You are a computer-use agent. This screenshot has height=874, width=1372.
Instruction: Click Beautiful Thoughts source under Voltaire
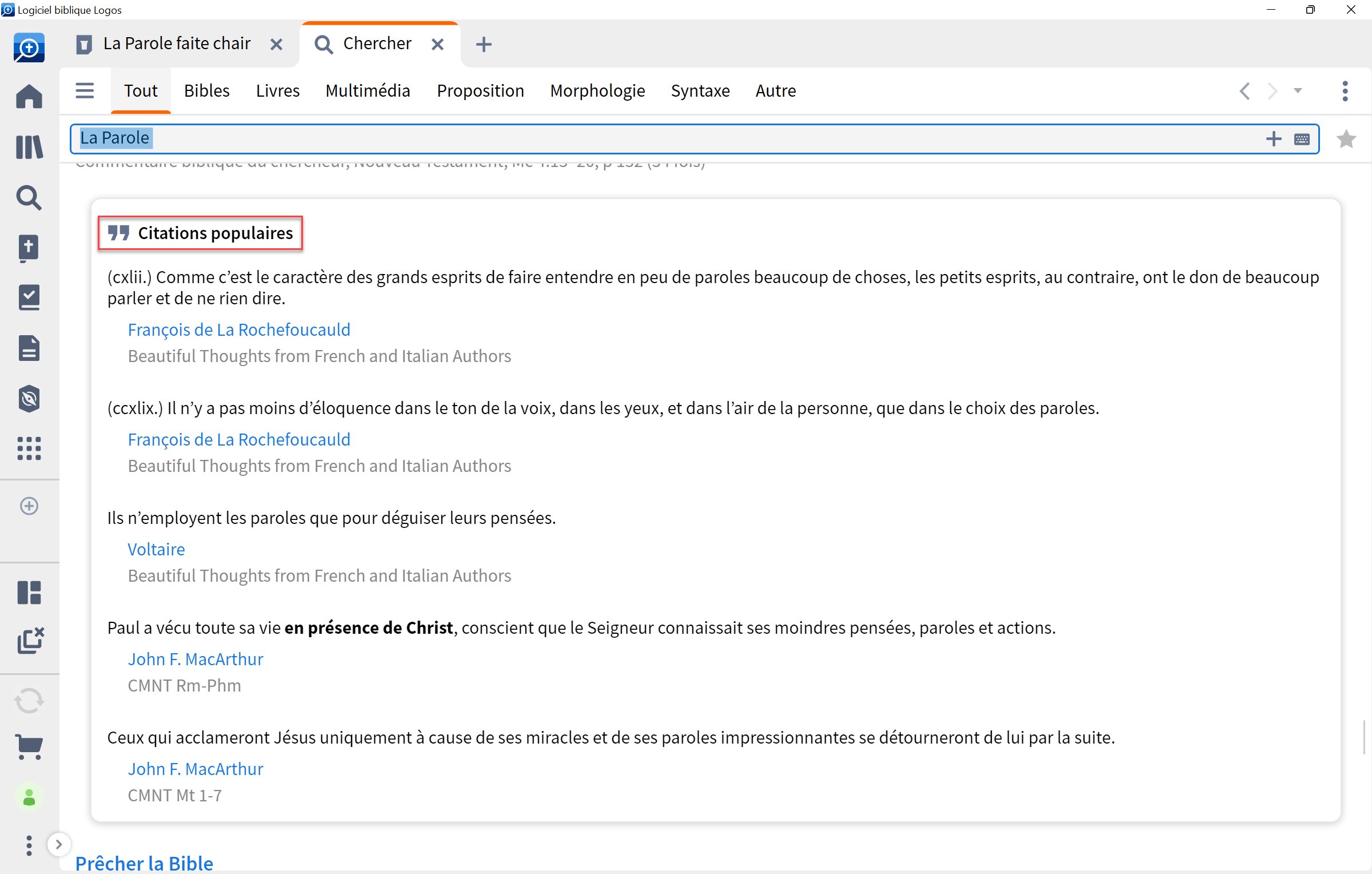click(319, 575)
